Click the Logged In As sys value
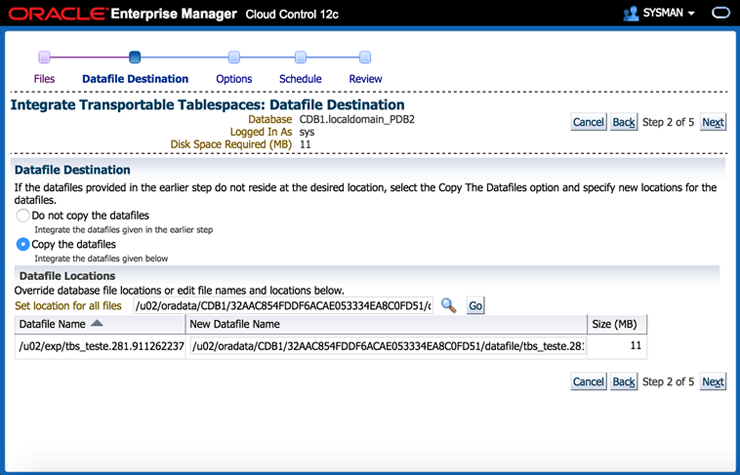 [307, 132]
